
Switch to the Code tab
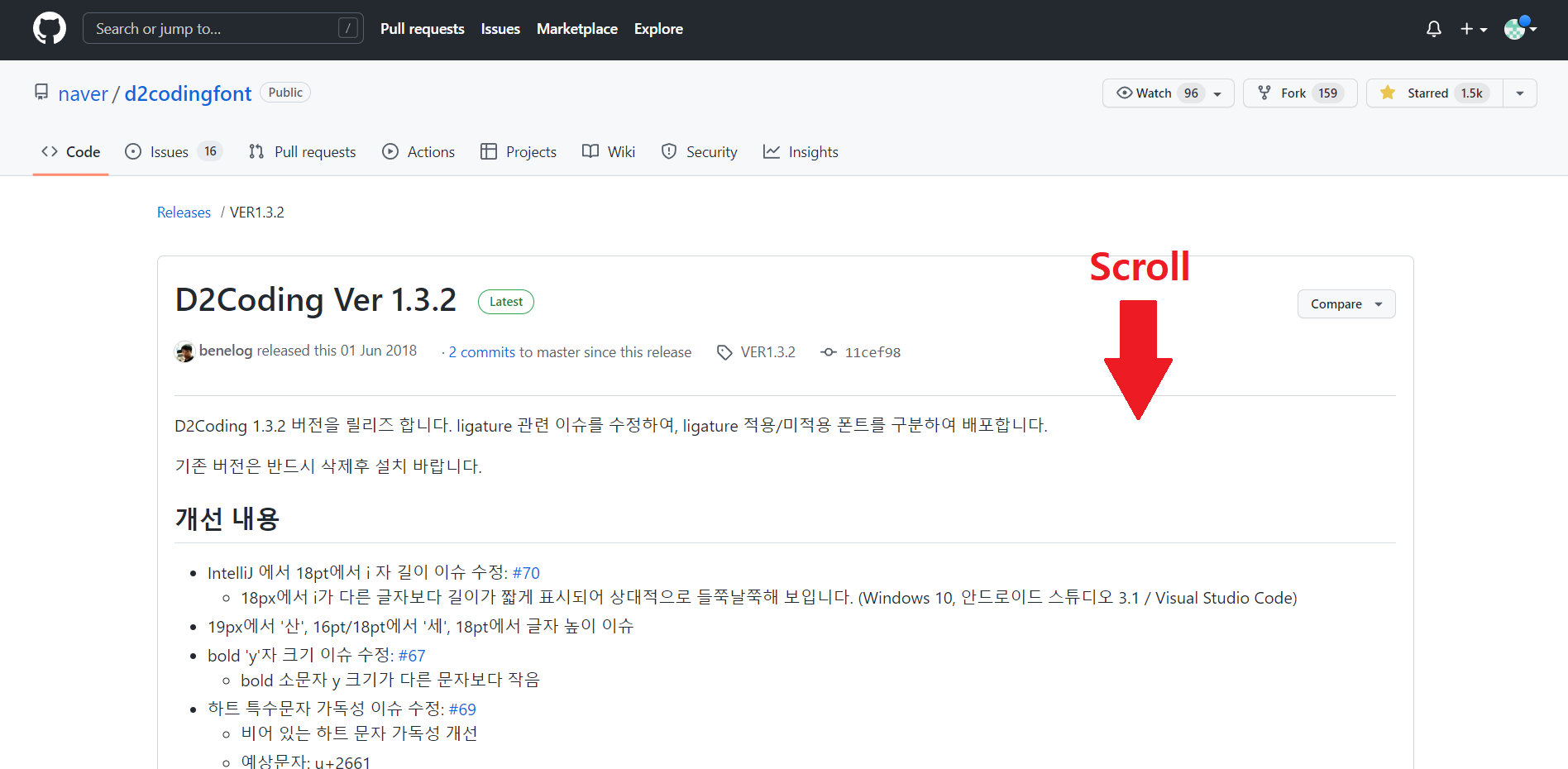71,151
